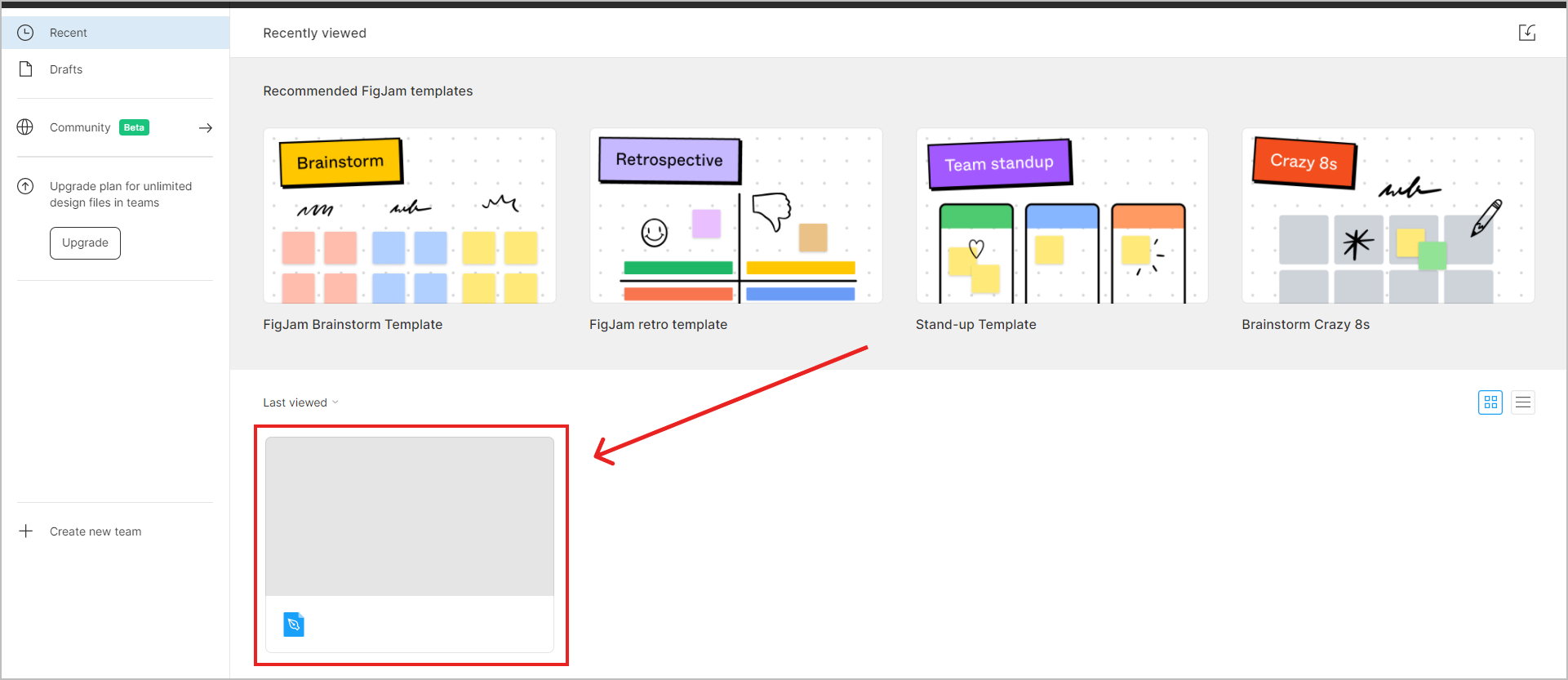This screenshot has height=680, width=1568.
Task: Open the Recent section
Action: 115,33
